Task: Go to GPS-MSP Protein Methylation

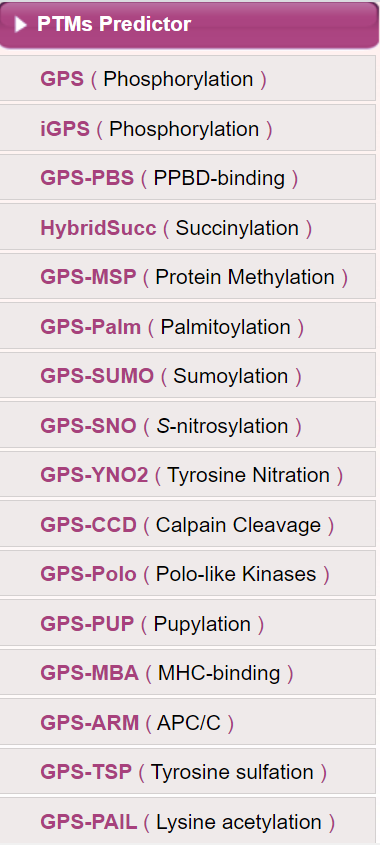Action: 187,276
